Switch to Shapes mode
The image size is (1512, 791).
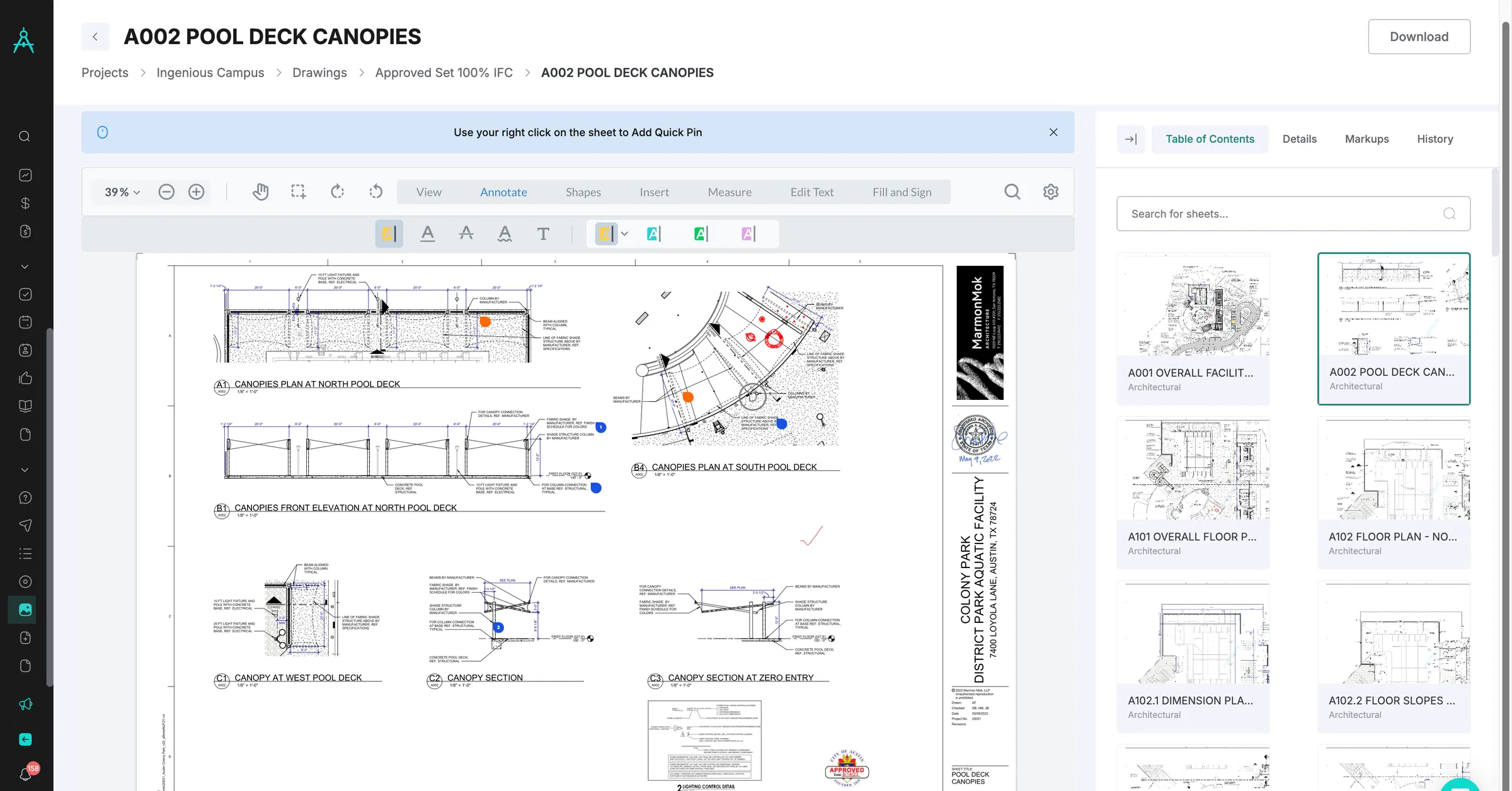click(583, 192)
